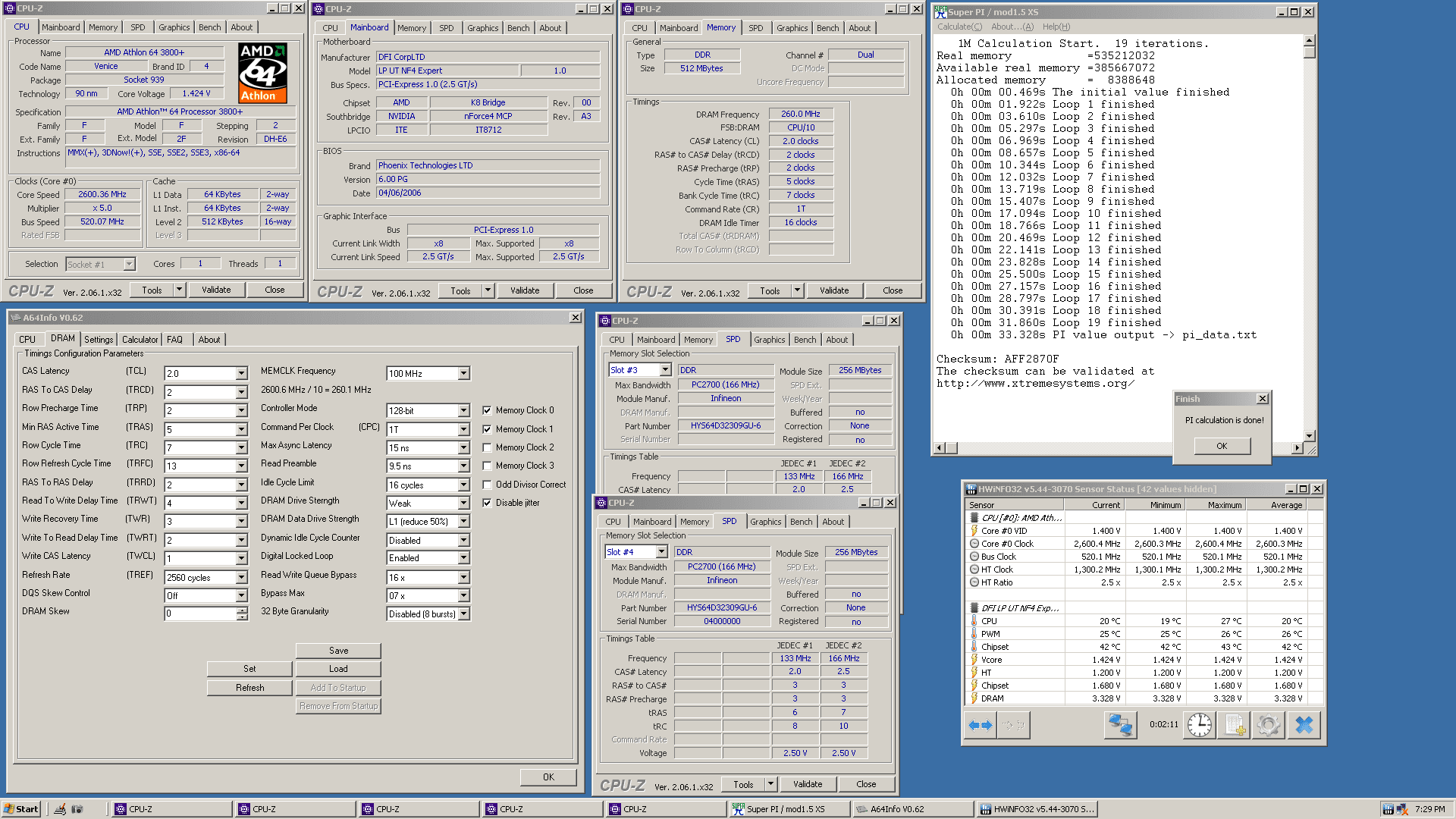Viewport: 1456px width, 819px height.
Task: Click DRAM Skew spinner up arrow
Action: [x=242, y=610]
